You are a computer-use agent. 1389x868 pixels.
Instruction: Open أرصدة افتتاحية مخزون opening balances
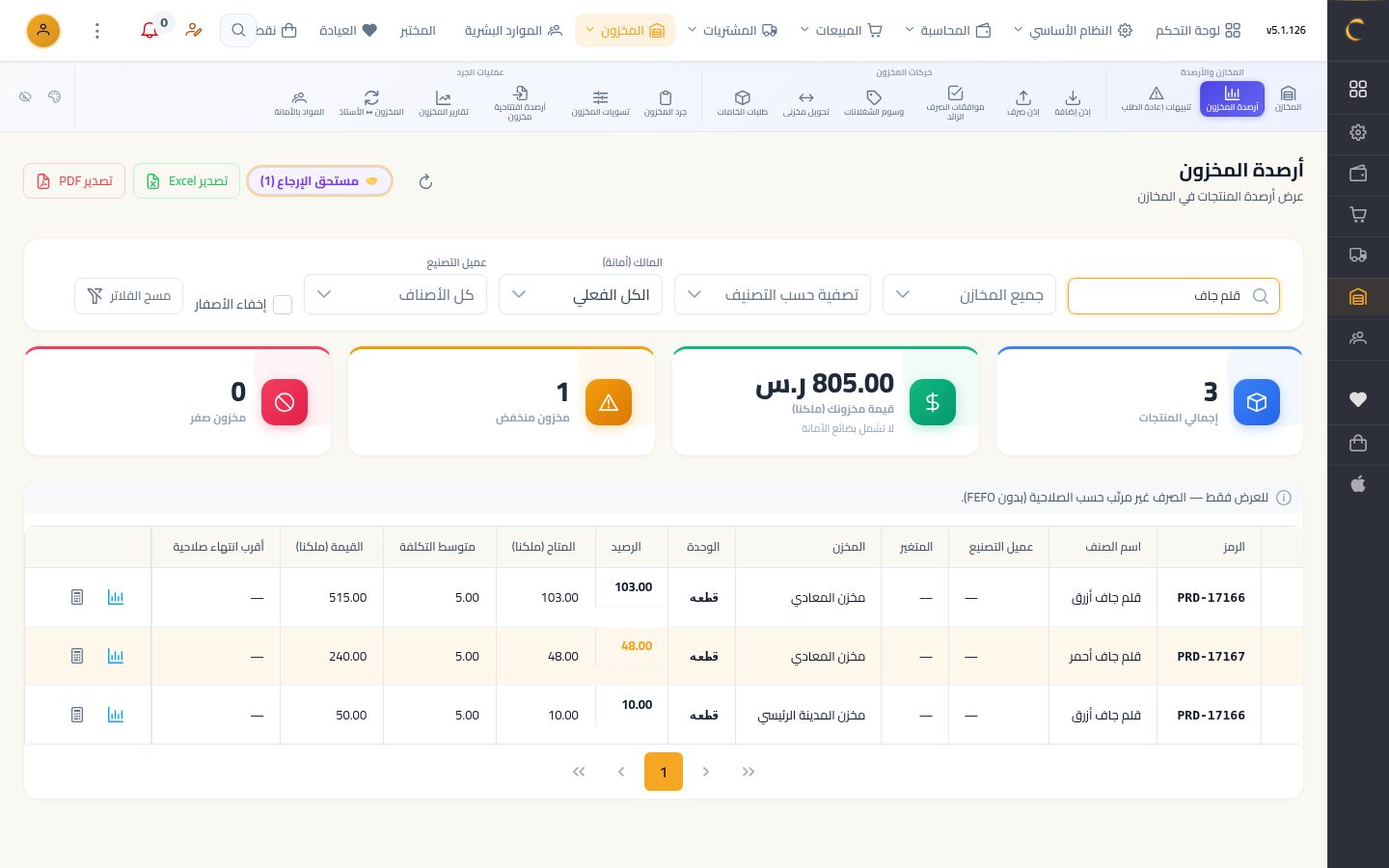(x=520, y=103)
